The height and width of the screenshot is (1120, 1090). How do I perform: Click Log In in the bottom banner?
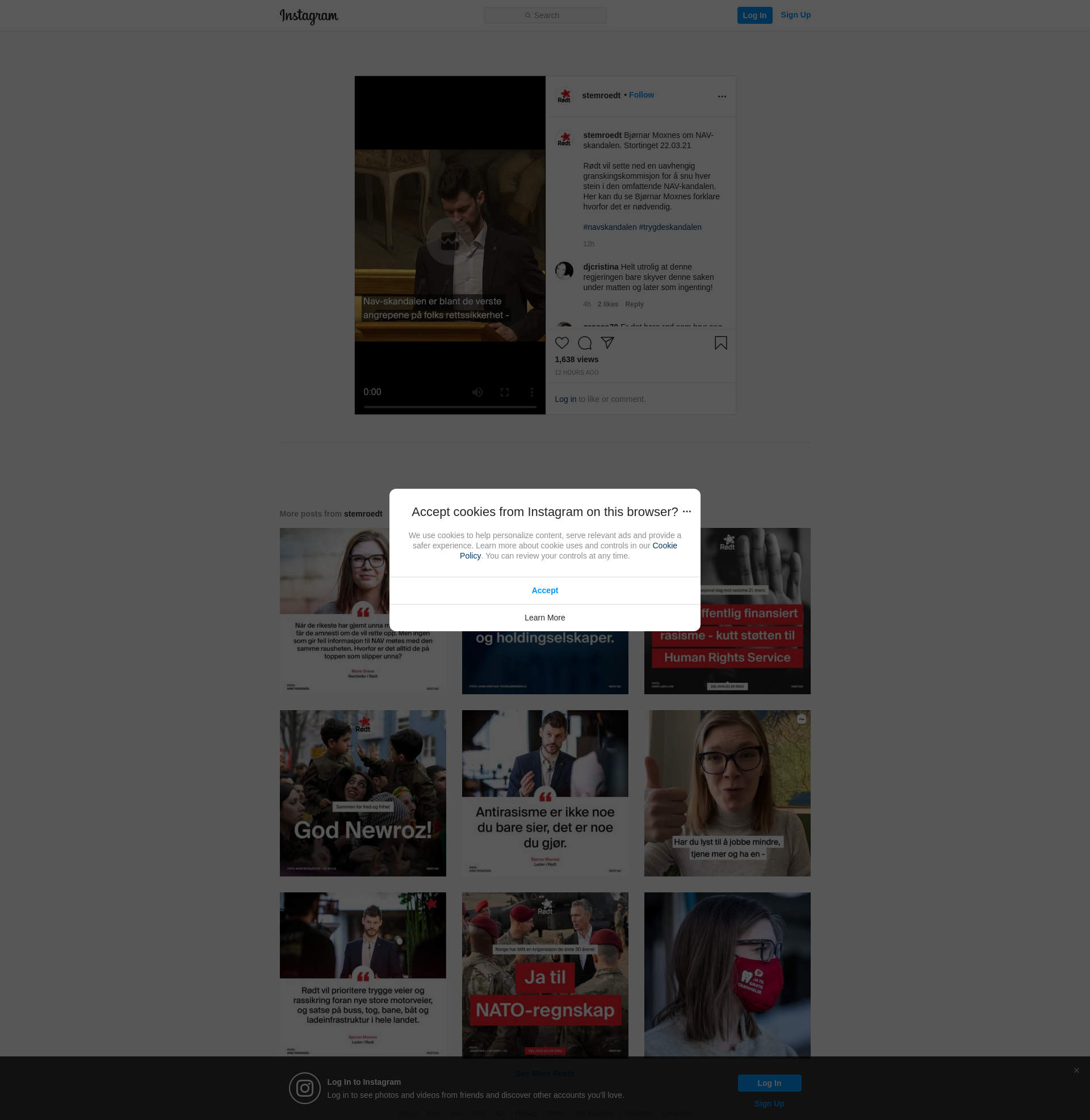(769, 1083)
